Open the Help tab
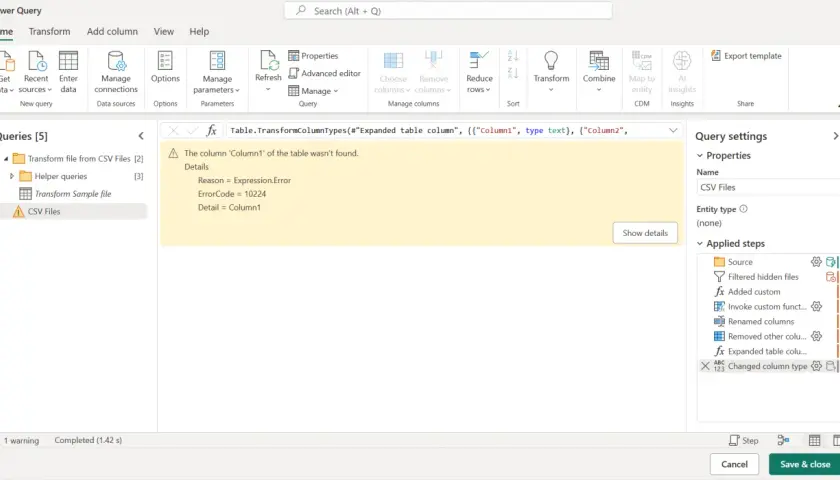Viewport: 840px width, 480px height. (199, 32)
